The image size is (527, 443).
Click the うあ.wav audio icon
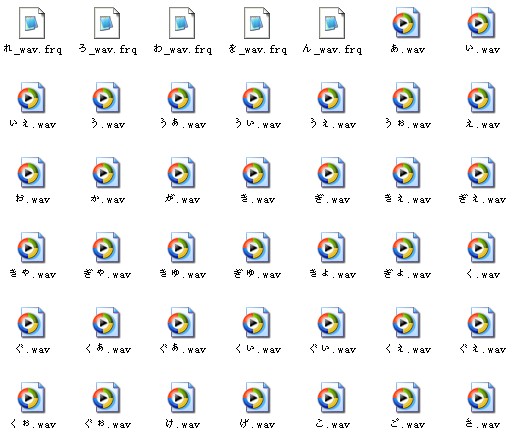click(x=181, y=97)
